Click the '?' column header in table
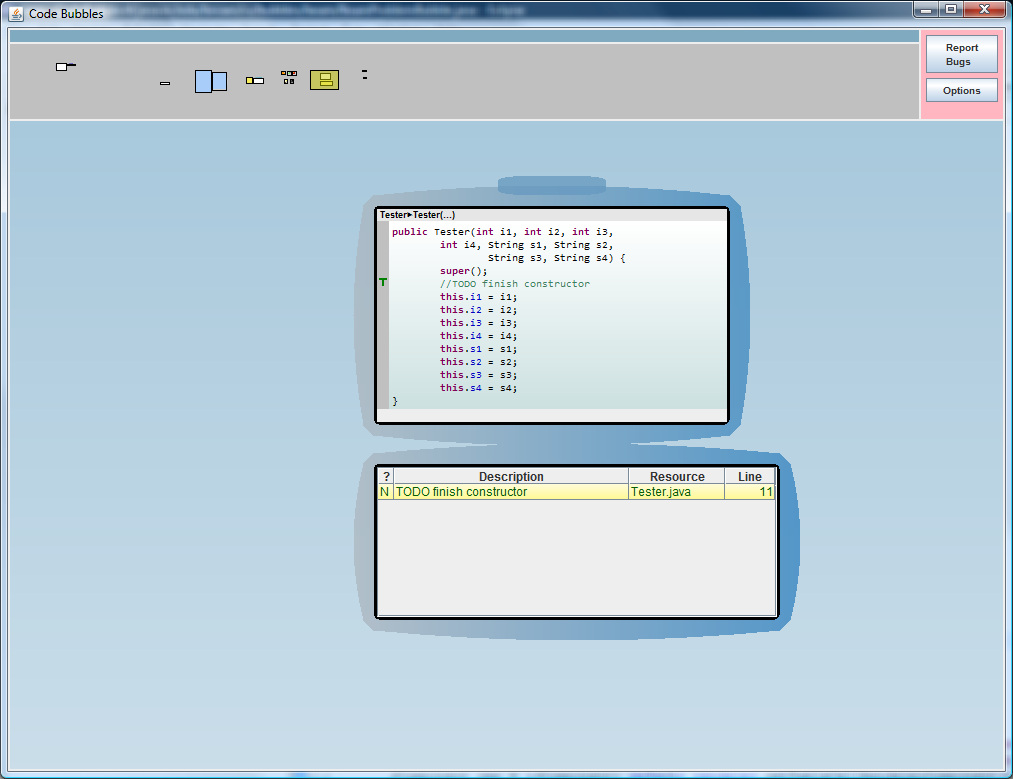The image size is (1013, 779). (x=386, y=477)
